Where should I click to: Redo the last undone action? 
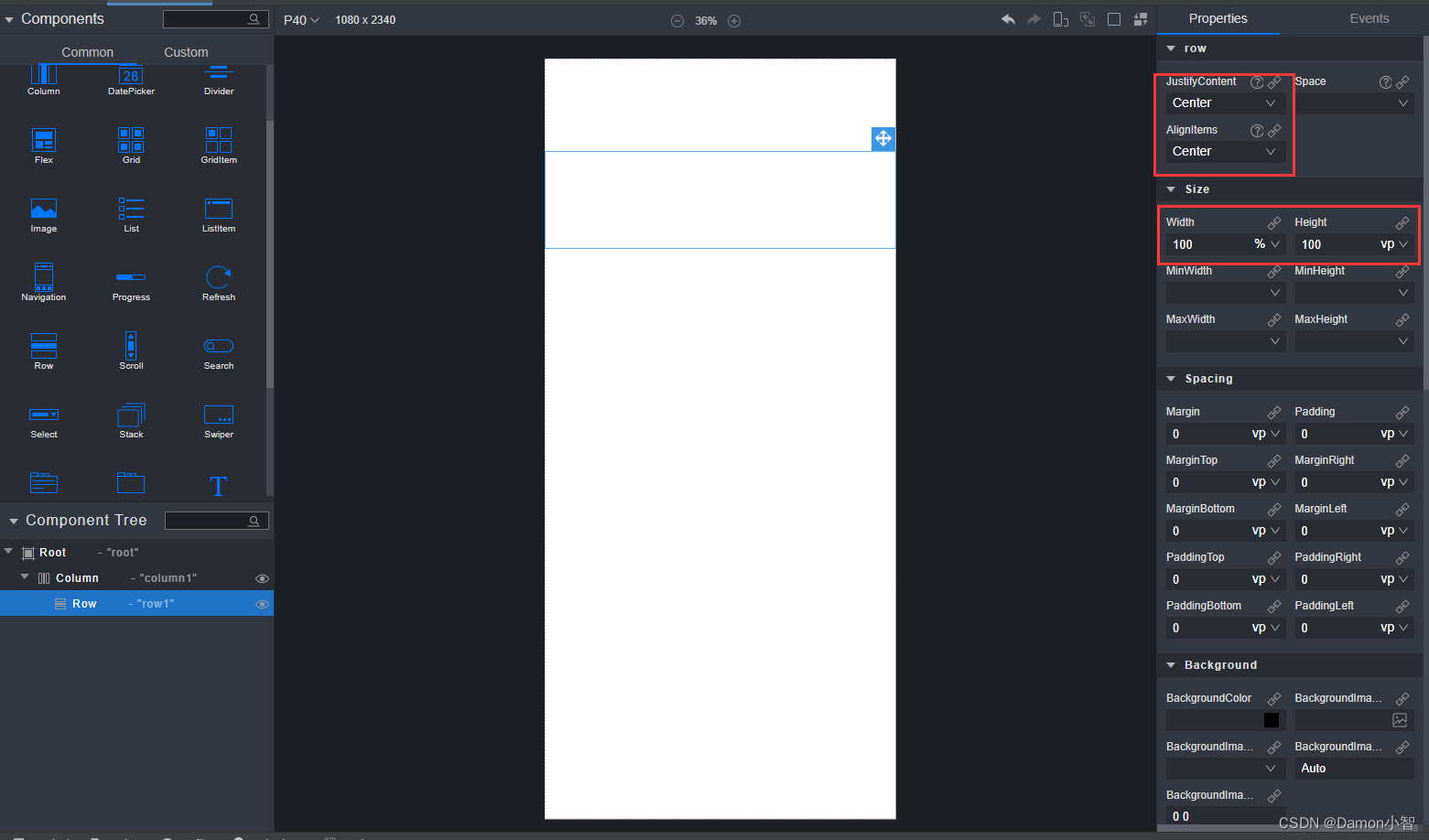1034,19
